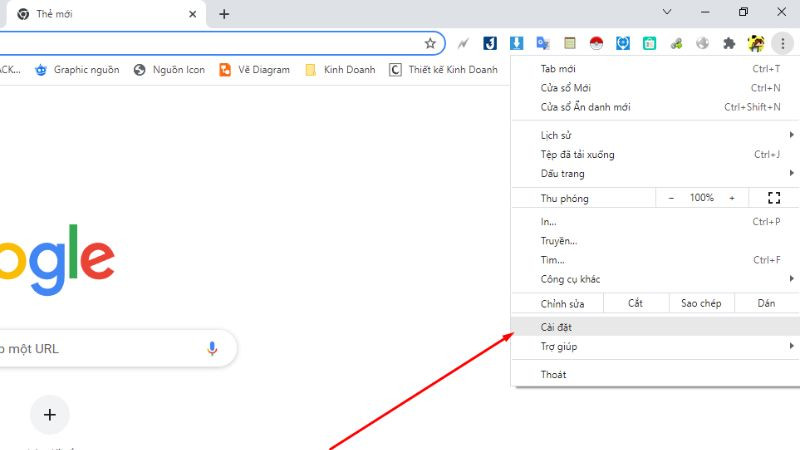Viewport: 800px width, 450px height.
Task: Expand the 'Dấu trang' submenu
Action: click(655, 173)
